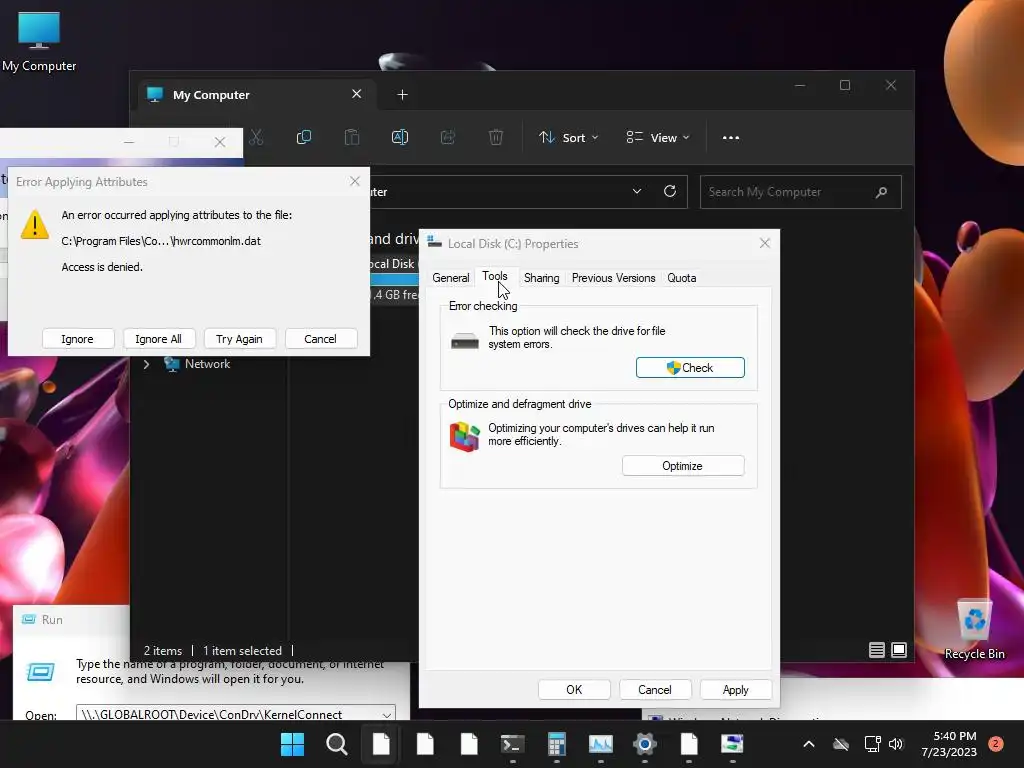Open the performance monitor app in taskbar
Image resolution: width=1024 pixels, height=768 pixels.
click(600, 744)
